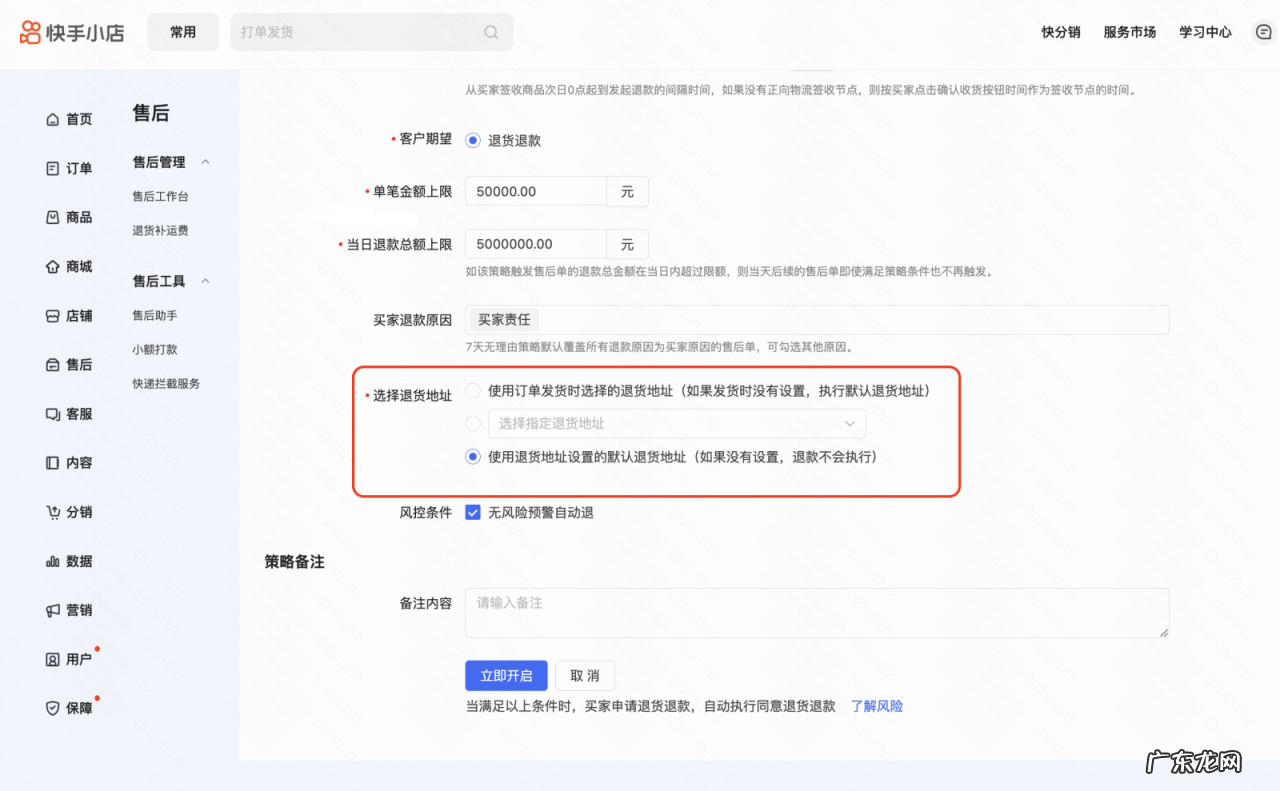Click the 立即开启 button
The height and width of the screenshot is (791, 1280).
tap(506, 676)
